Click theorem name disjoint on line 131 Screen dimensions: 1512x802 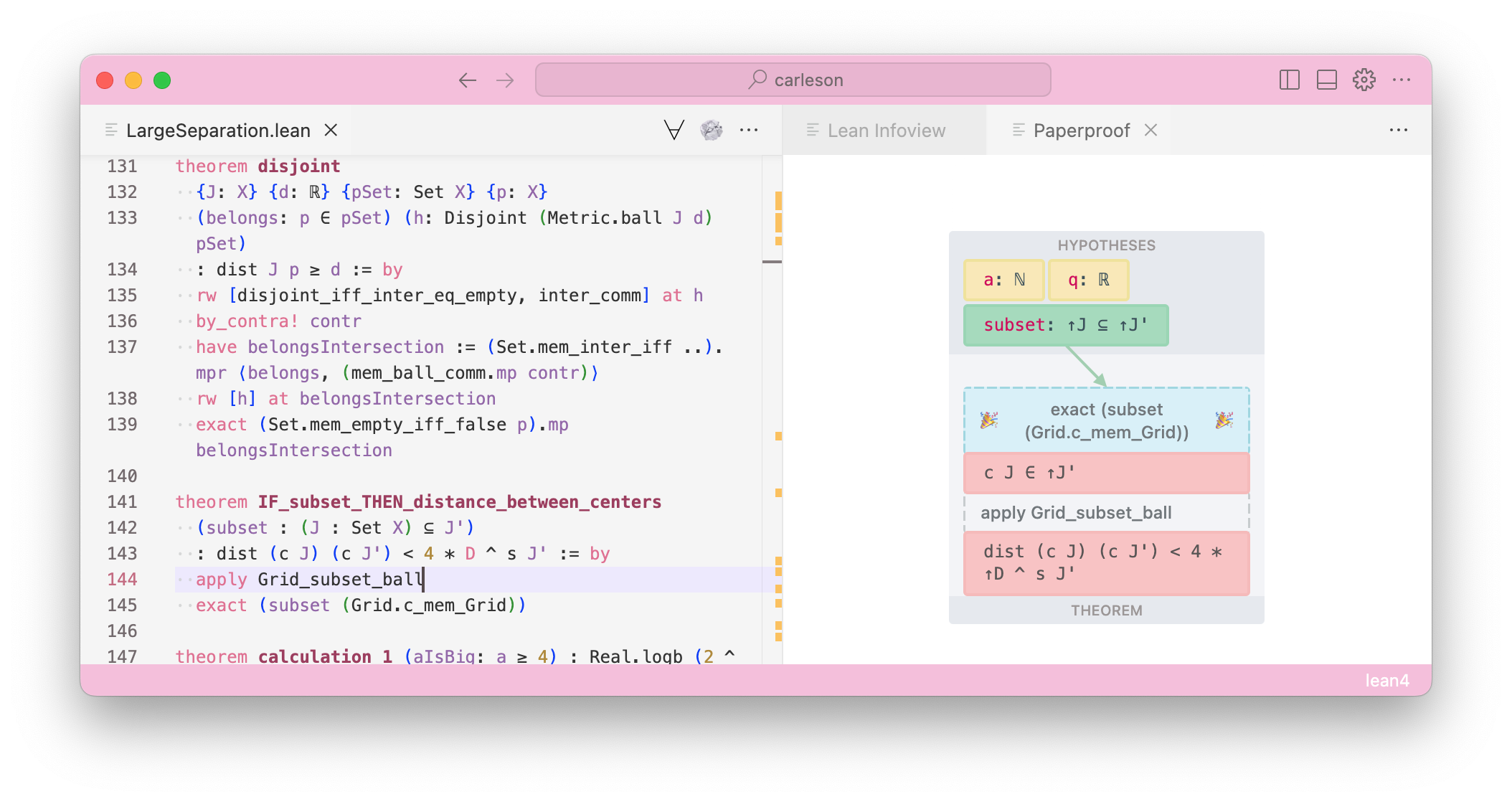click(x=298, y=166)
